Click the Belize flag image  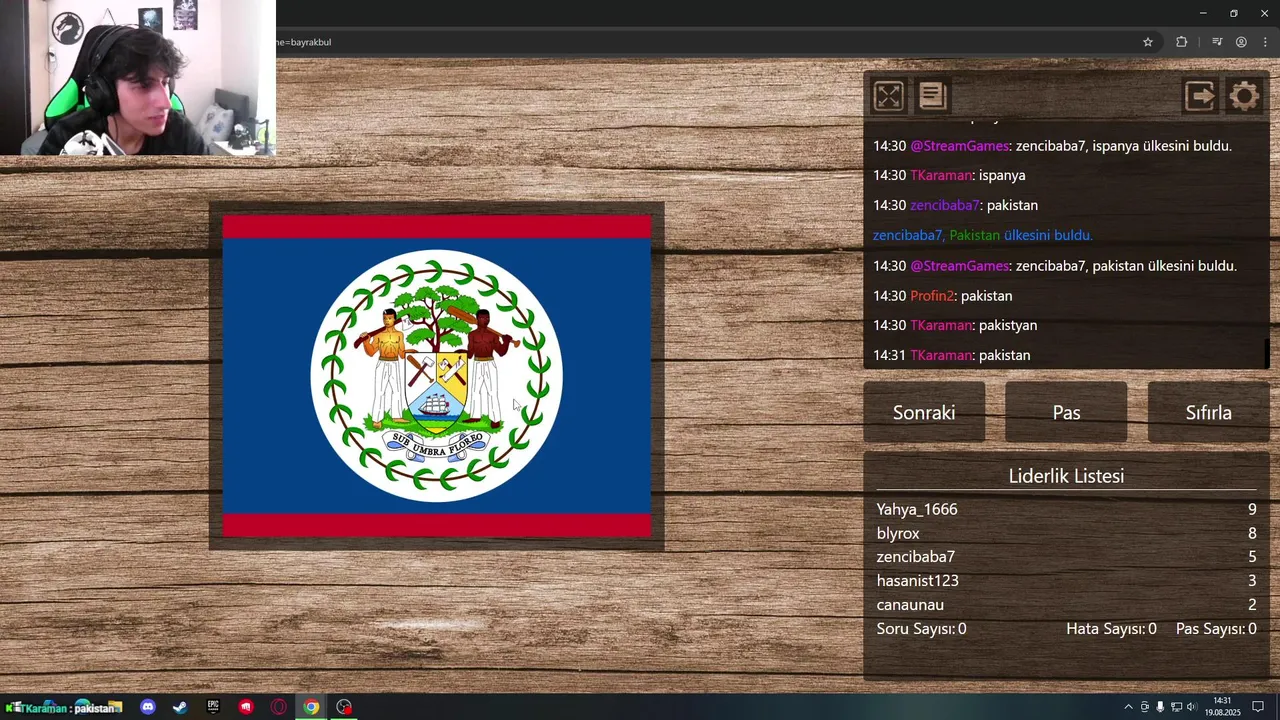point(437,376)
